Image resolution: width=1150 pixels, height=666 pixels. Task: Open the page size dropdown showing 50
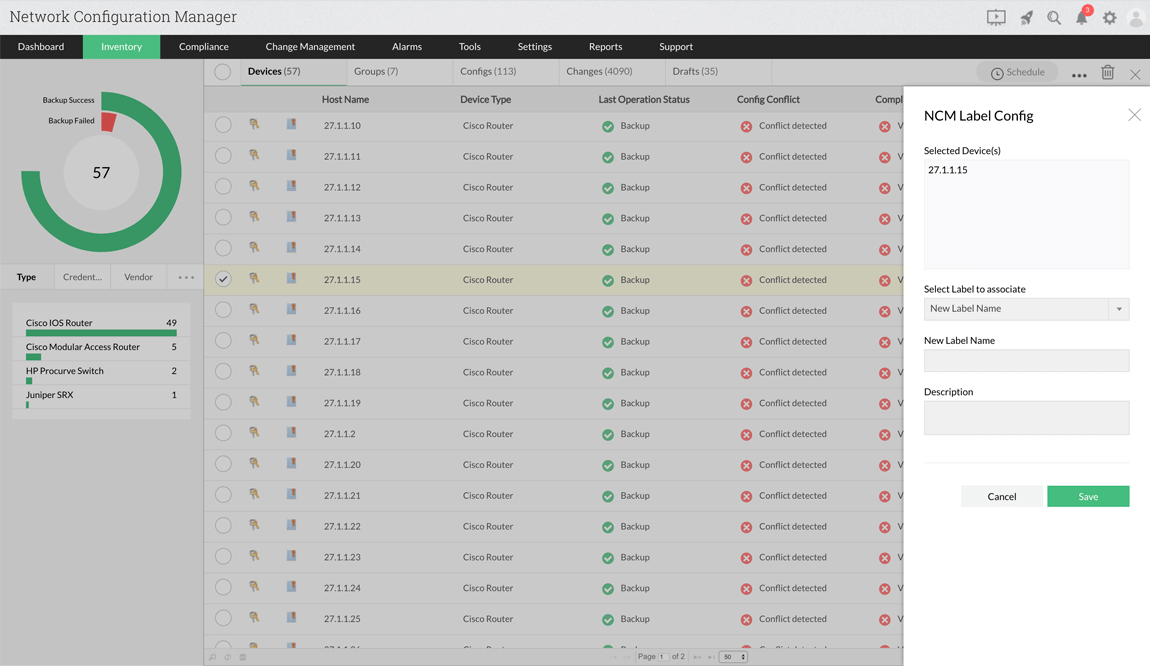point(732,657)
